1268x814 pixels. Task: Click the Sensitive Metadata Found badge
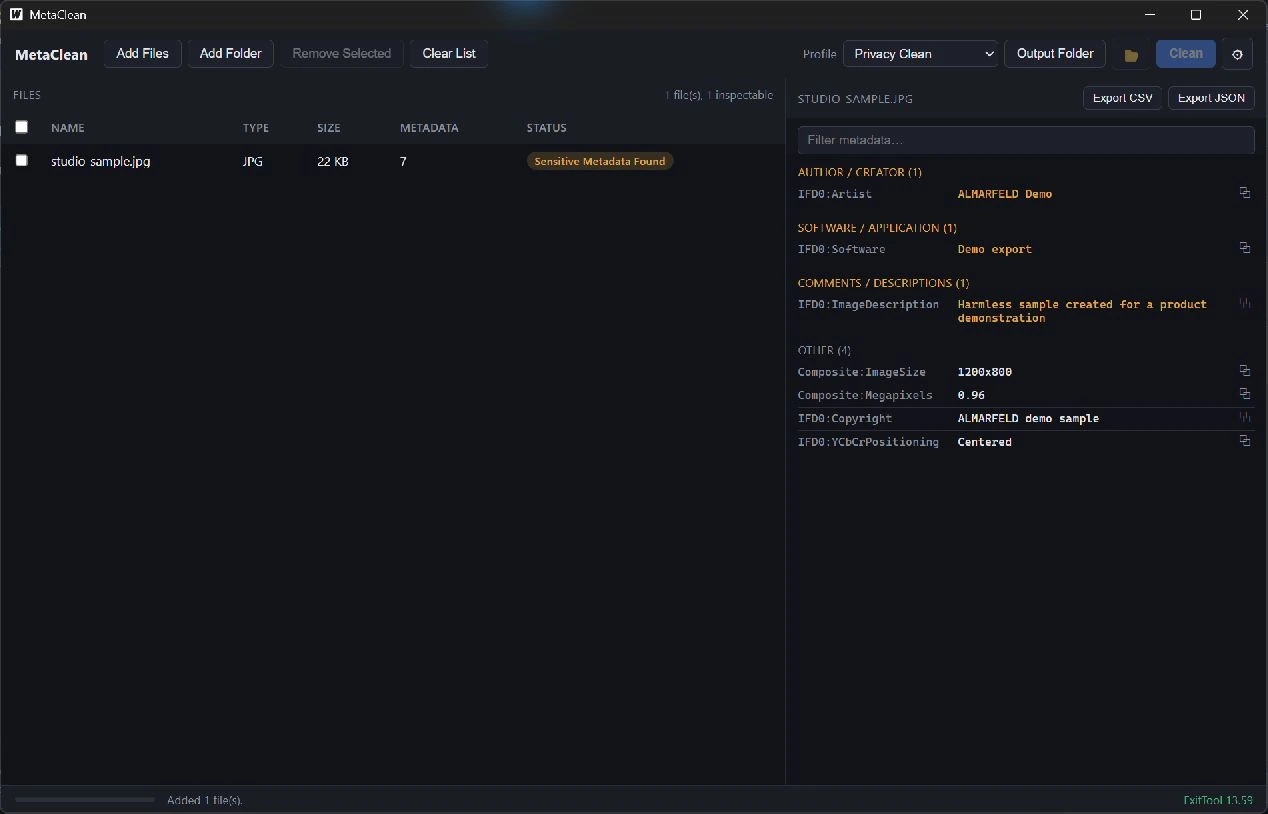[x=600, y=161]
